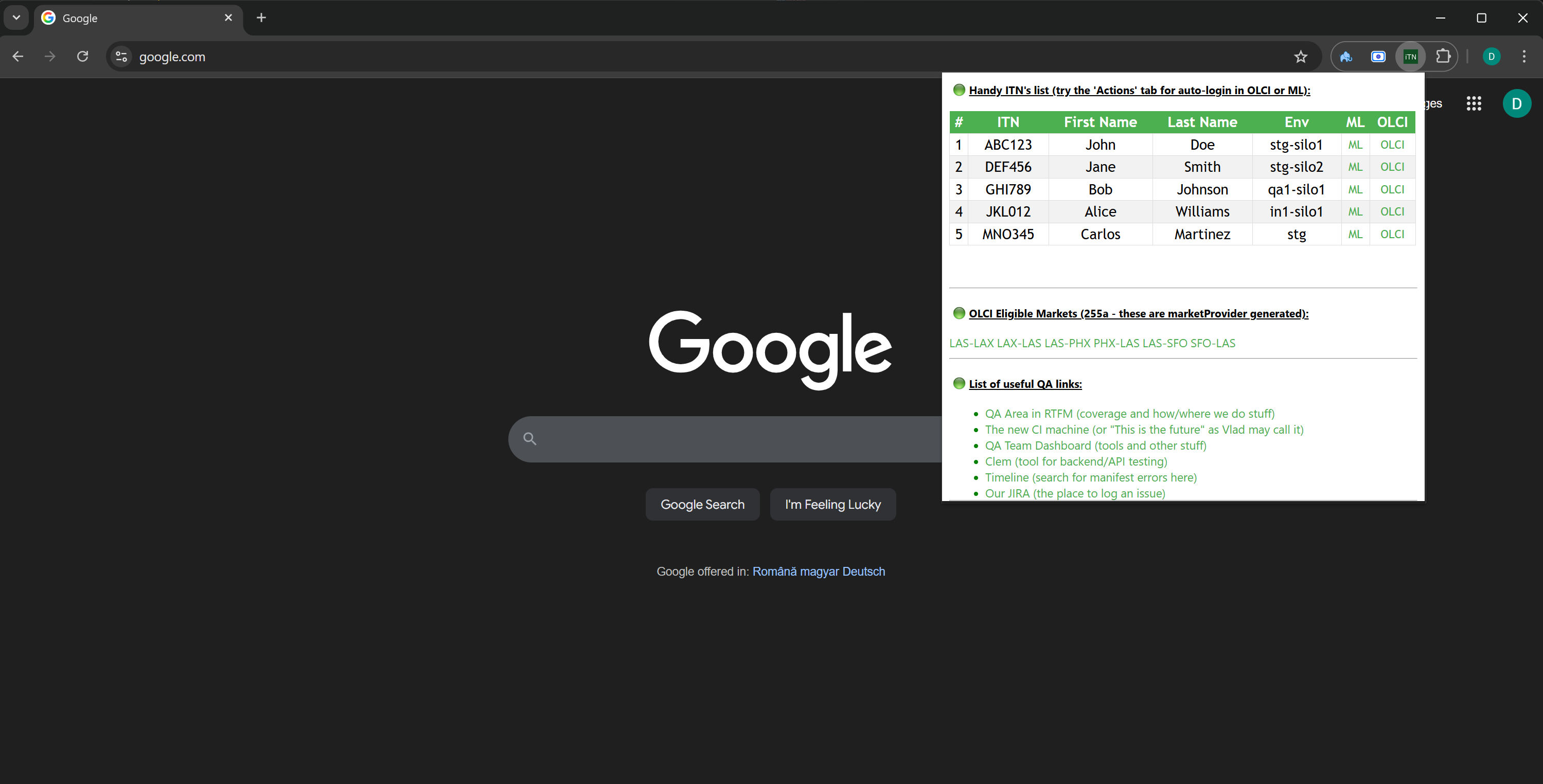1543x784 pixels.
Task: Open the Chrome profile D avatar in toolbar
Action: pyautogui.click(x=1491, y=57)
